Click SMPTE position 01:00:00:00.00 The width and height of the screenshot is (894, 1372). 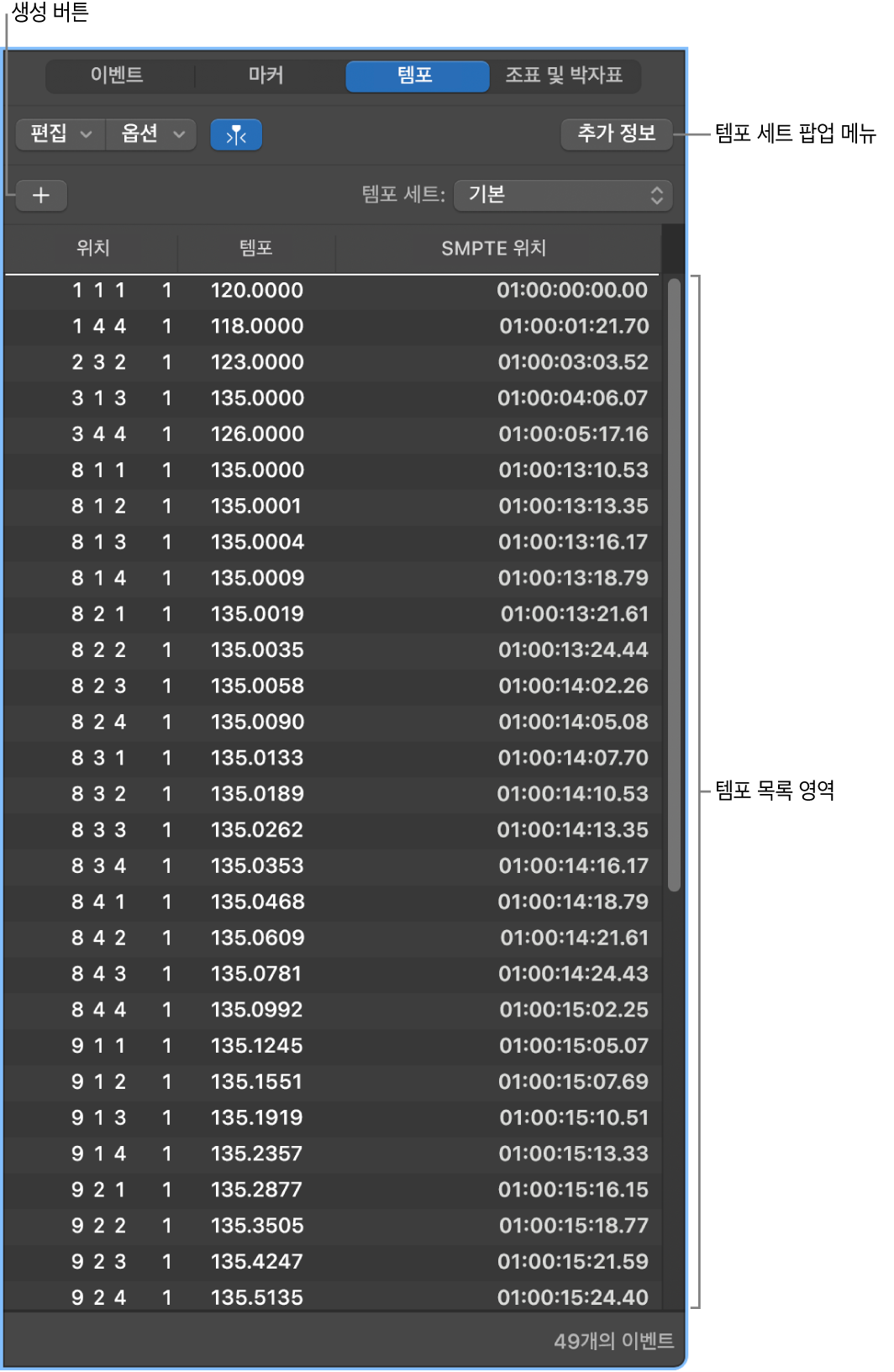coord(572,291)
